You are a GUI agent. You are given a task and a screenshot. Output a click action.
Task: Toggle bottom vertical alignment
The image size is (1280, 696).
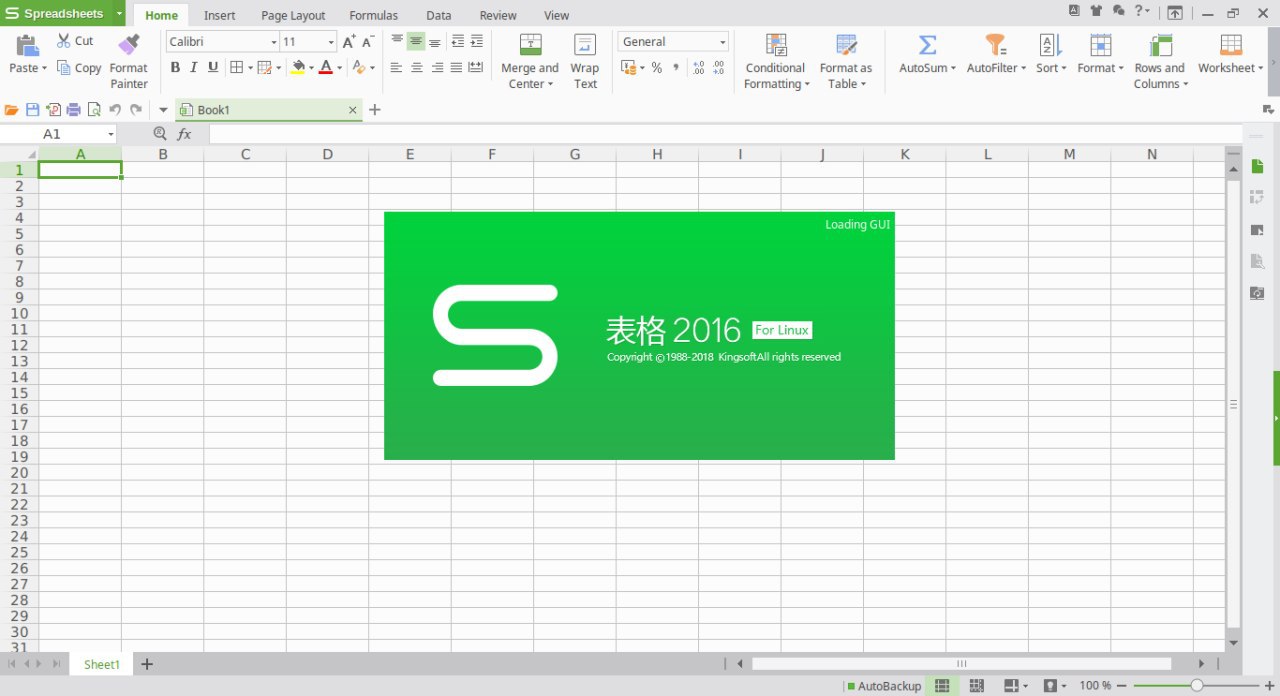435,41
